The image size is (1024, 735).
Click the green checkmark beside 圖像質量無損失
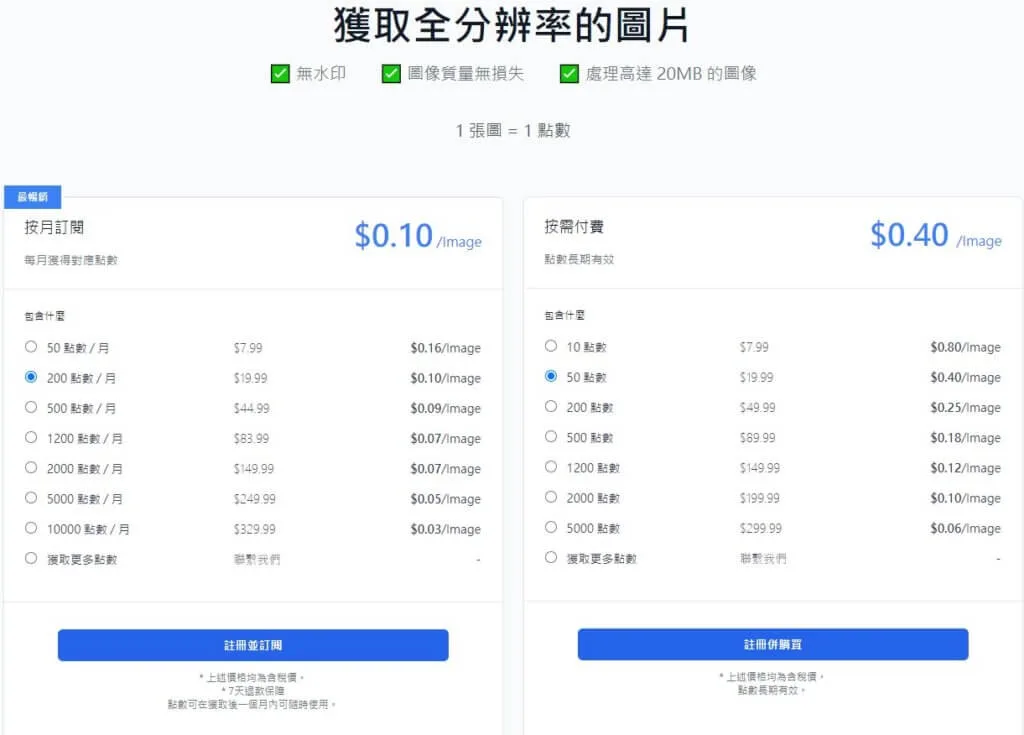click(391, 74)
